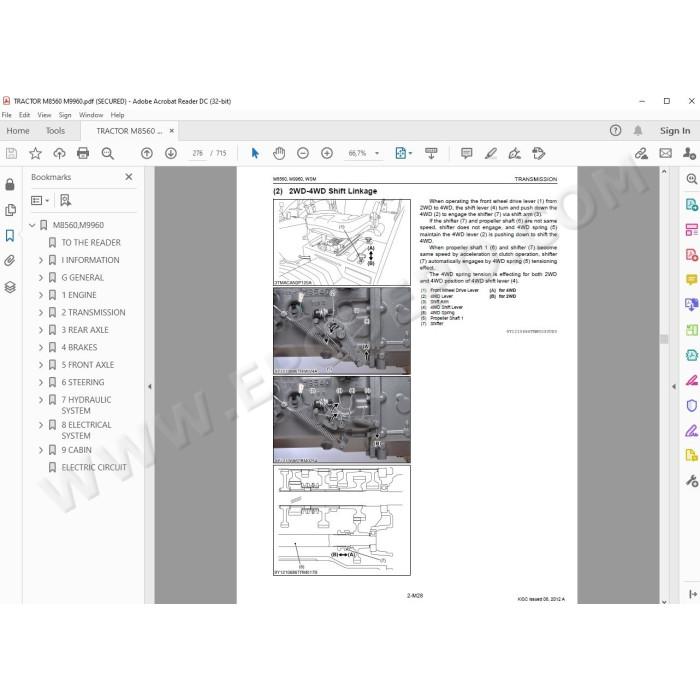Expand the 6 STEERING bookmark
Screen dimensions: 700x700
pyautogui.click(x=41, y=382)
